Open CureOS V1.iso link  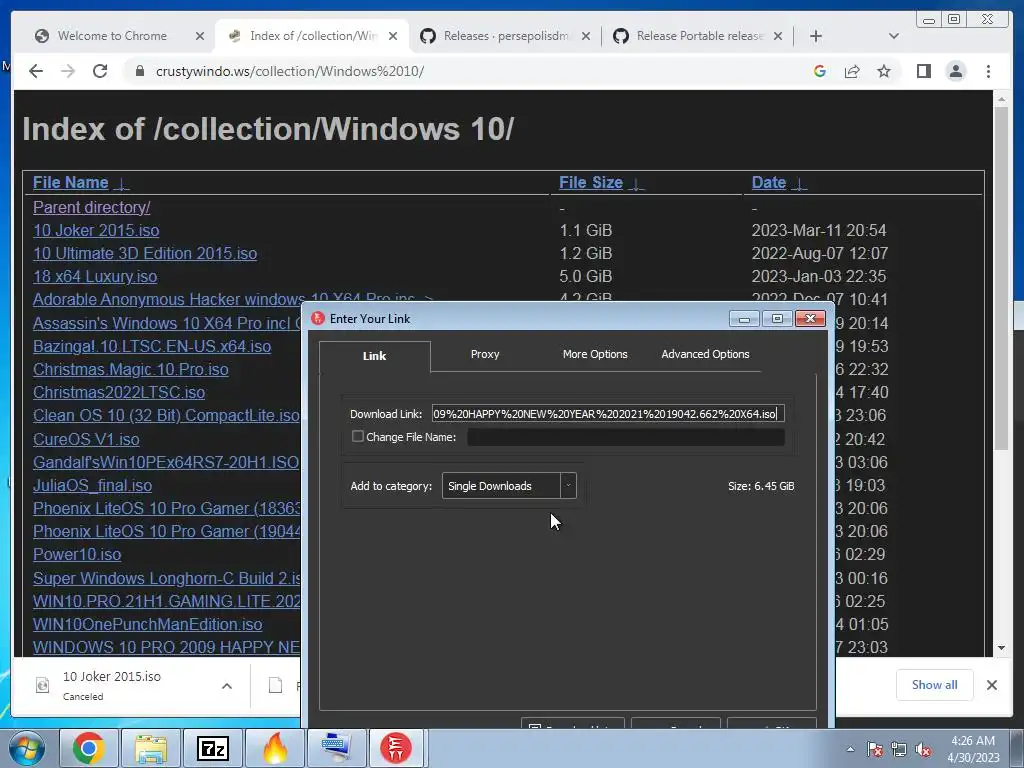tap(86, 439)
